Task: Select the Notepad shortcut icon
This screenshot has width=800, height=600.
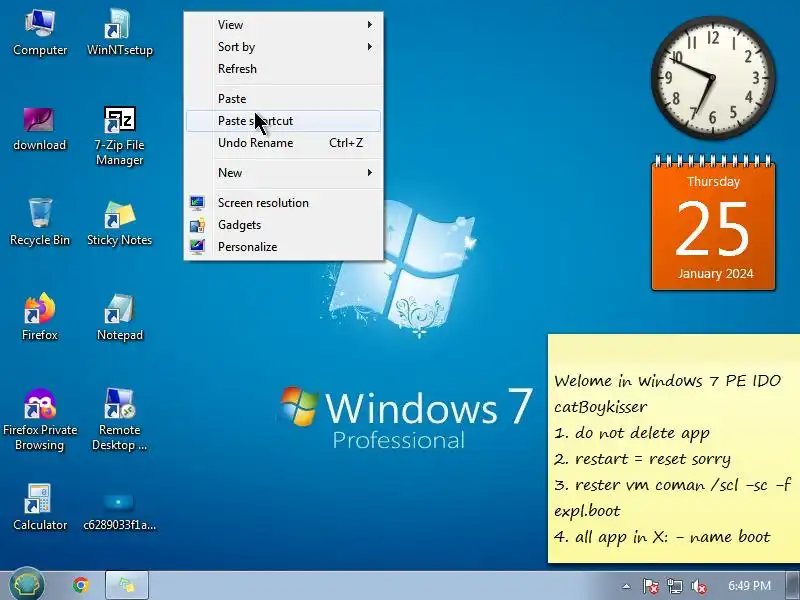Action: tap(119, 316)
